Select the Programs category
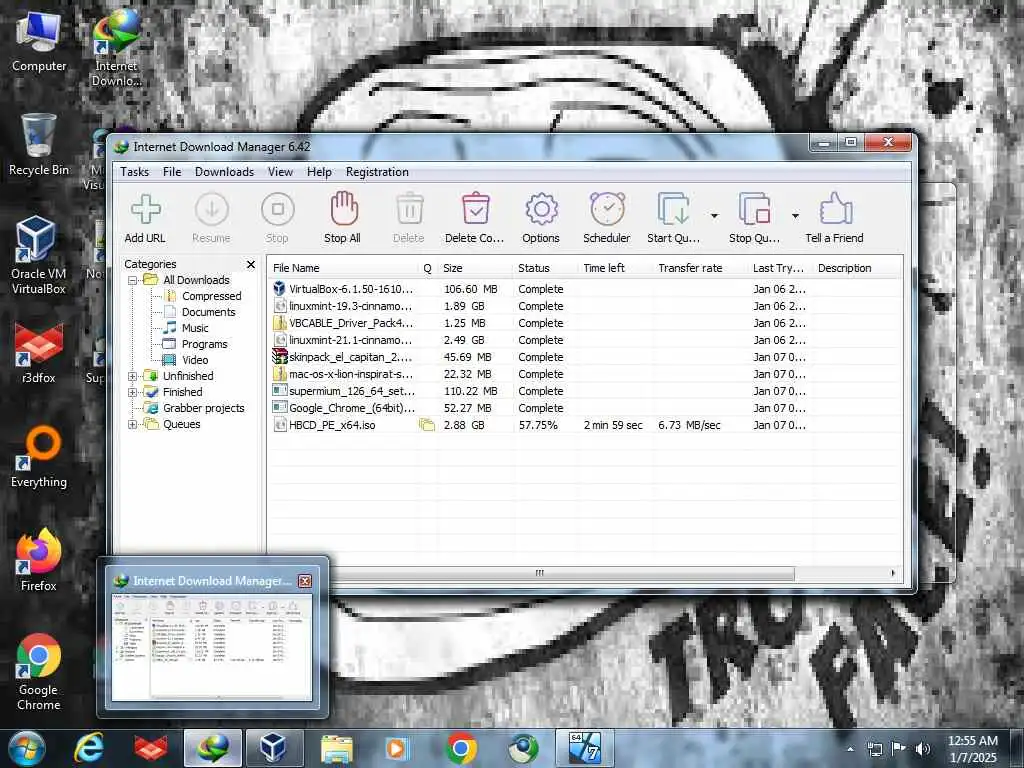1024x768 pixels. point(204,344)
